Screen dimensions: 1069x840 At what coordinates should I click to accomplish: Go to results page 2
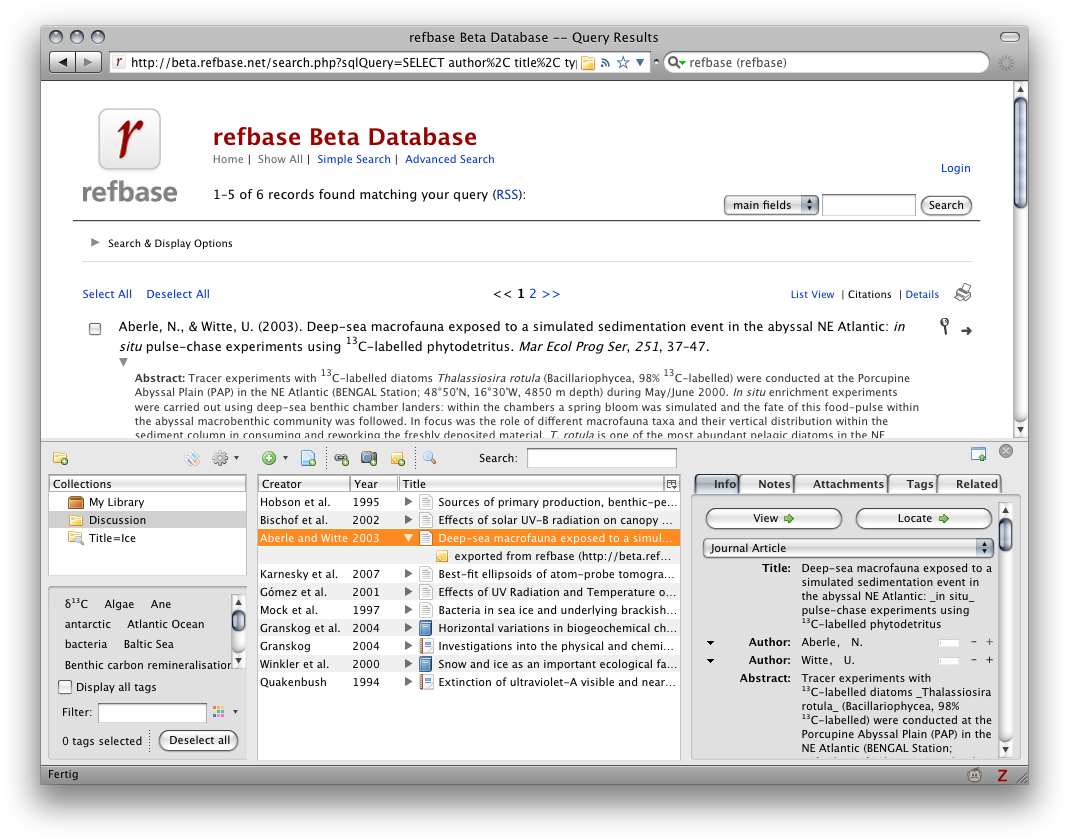click(532, 294)
